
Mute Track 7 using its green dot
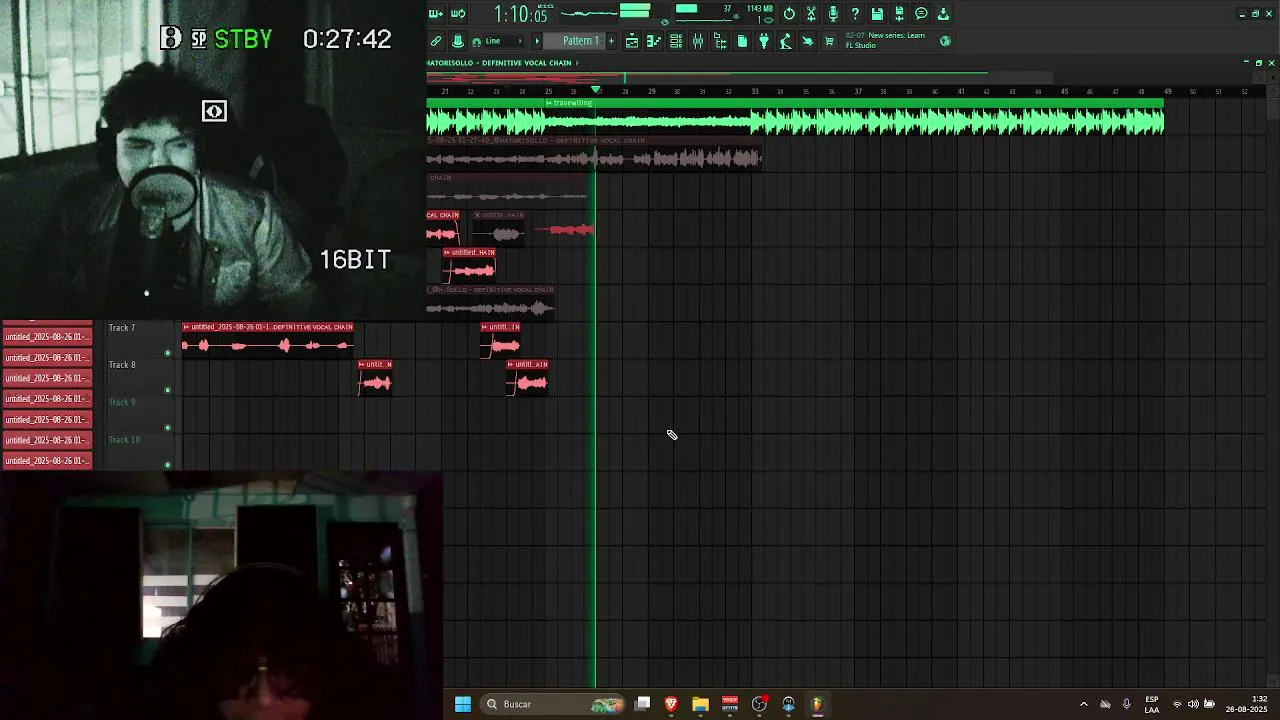tap(167, 353)
